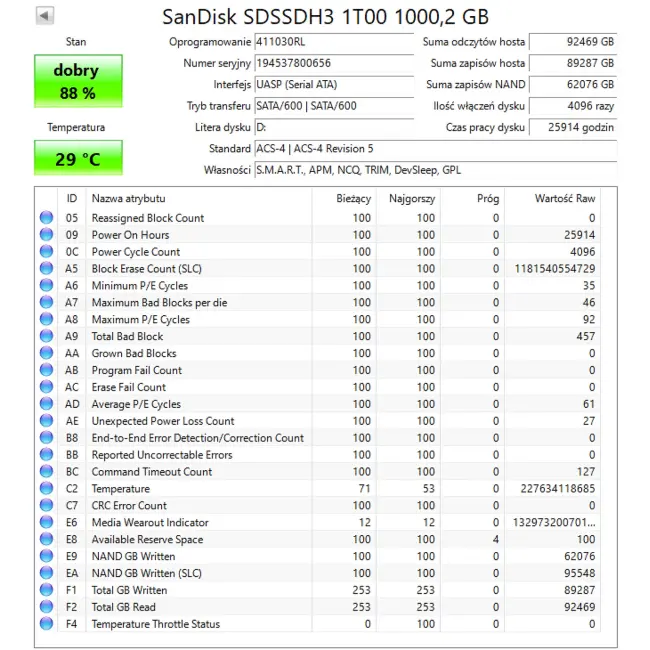
Task: Click the 'Nazwa atrybutu' column header
Action: 199,199
